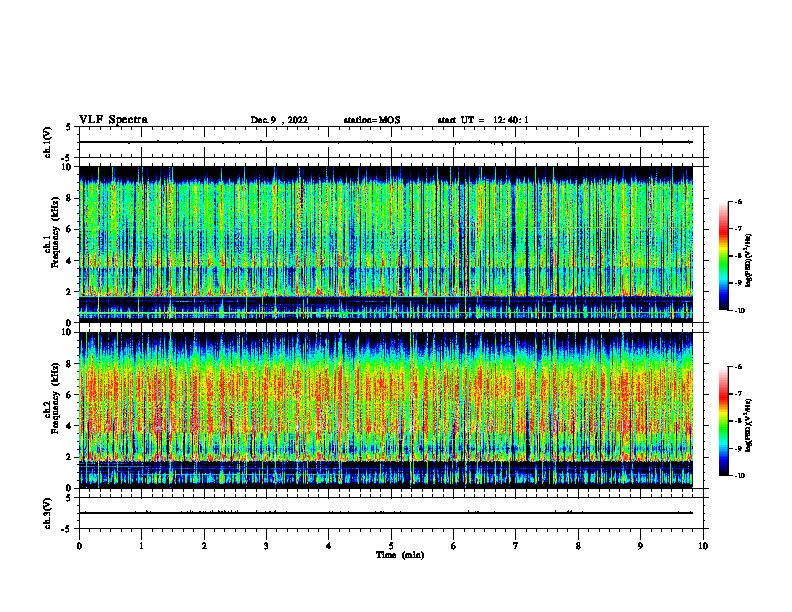The image size is (792, 612).
Task: Click the ch.2 colorbar "log(PSD)" unit label
Action: (x=749, y=424)
